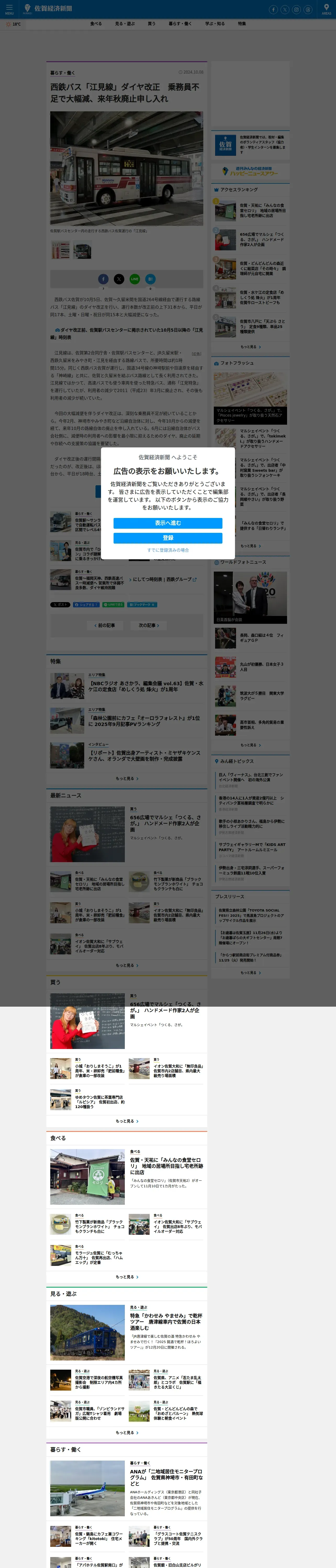Open the にしてつ時刻表 external link
The width and height of the screenshot is (336, 1568).
[x=163, y=579]
